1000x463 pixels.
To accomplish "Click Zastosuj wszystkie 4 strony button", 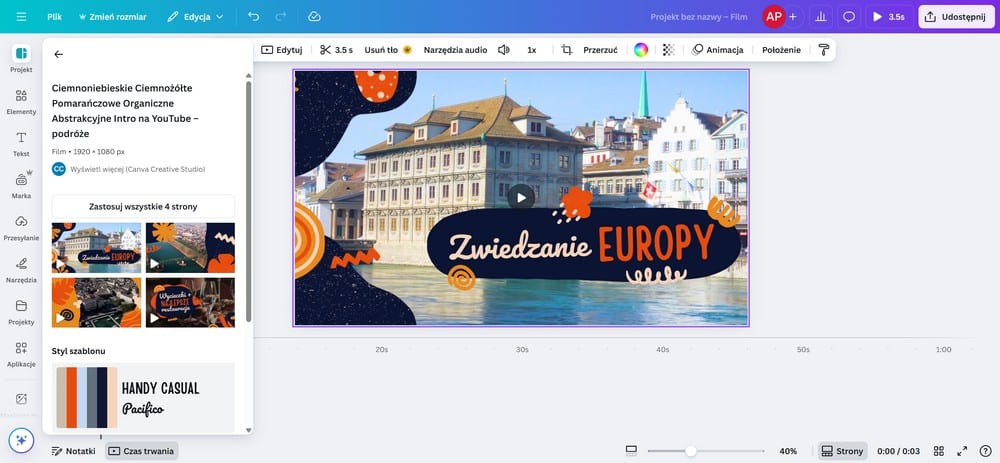I will 143,207.
